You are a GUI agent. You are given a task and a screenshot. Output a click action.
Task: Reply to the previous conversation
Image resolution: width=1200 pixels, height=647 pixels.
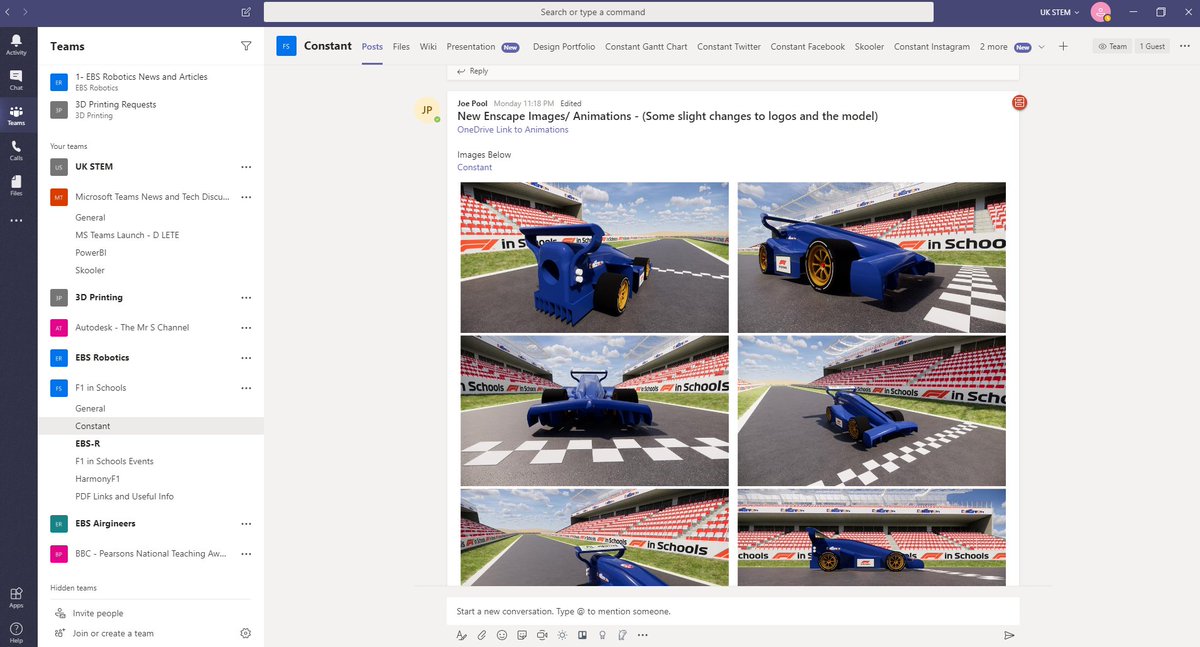(x=473, y=71)
